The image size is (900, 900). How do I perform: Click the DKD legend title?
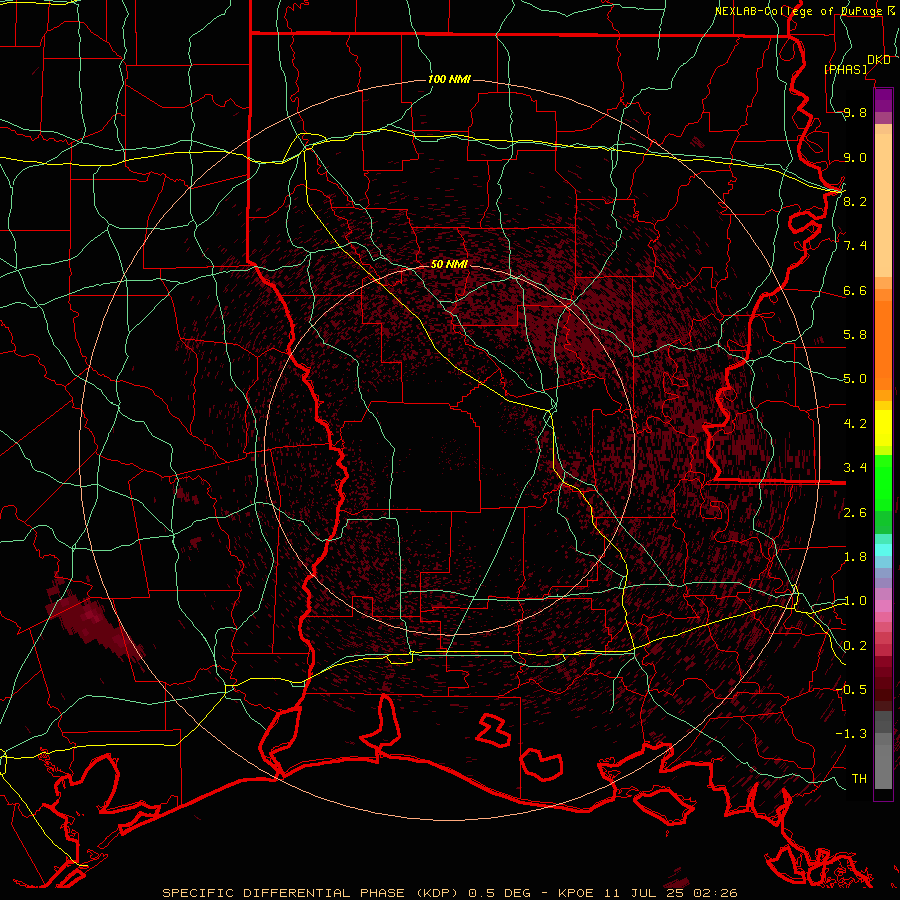(x=878, y=60)
